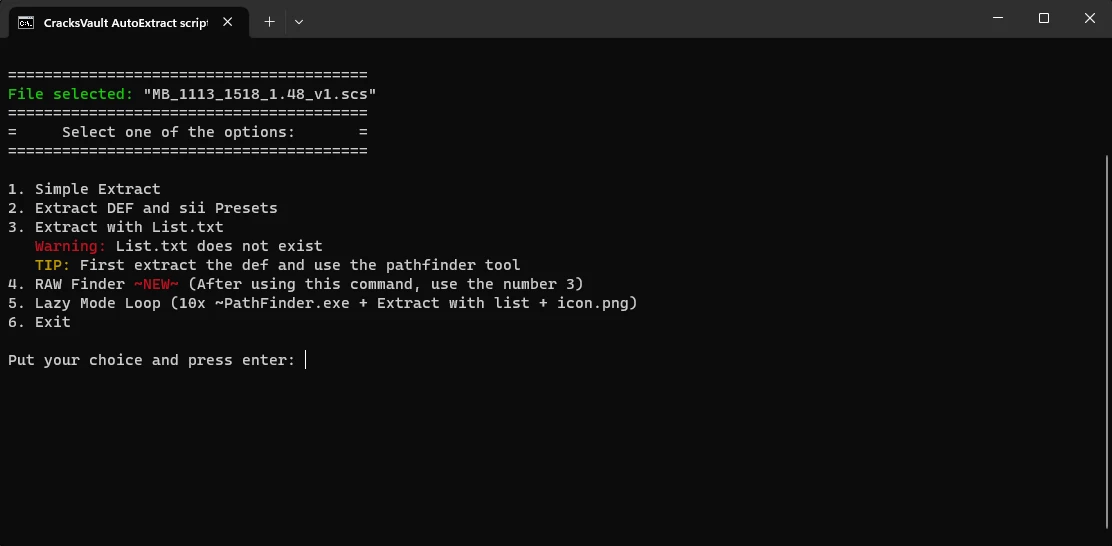Click the filename "MB_1113_1518_1.48_v1.scs"
Screen dimensions: 1112x546
coord(260,94)
